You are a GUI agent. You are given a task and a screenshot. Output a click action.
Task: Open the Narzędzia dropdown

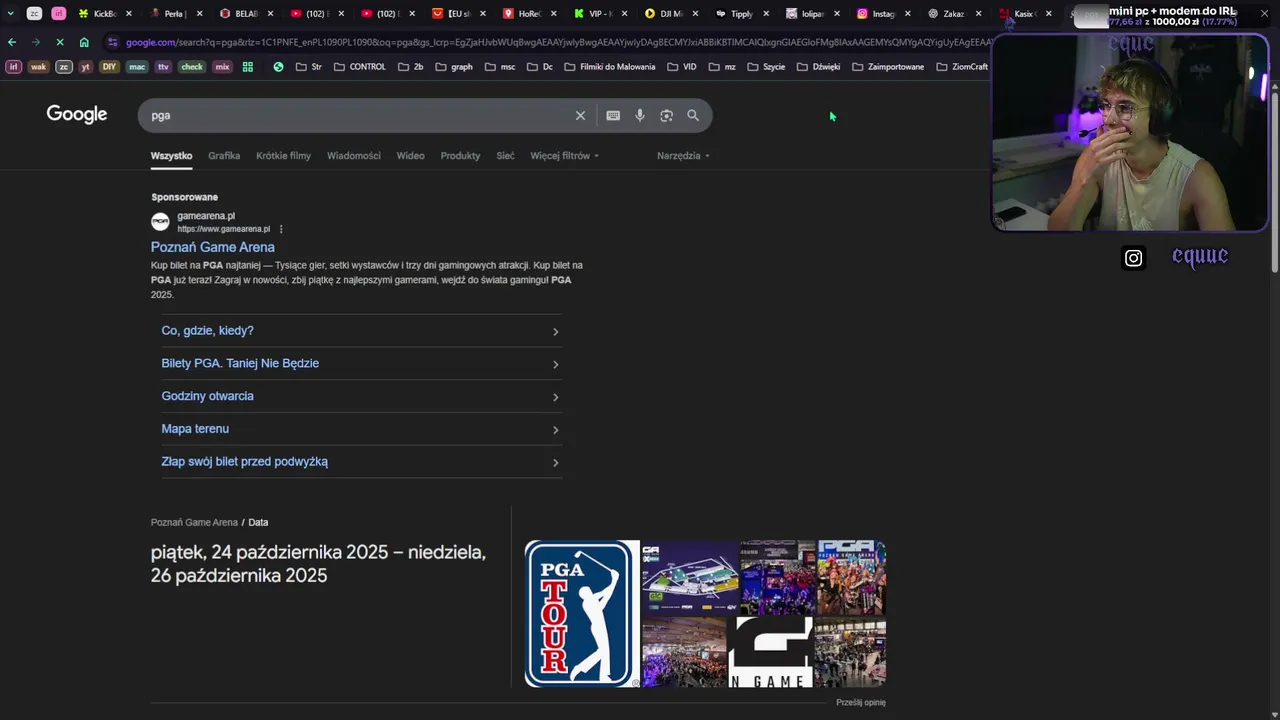(x=683, y=156)
